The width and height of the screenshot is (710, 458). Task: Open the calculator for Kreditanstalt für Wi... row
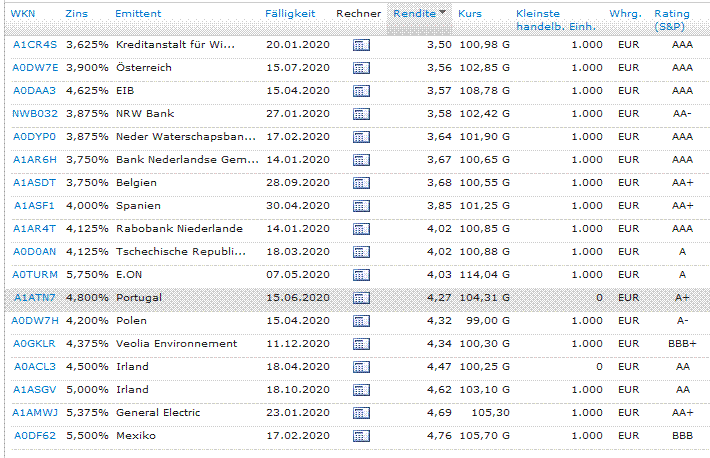tap(361, 45)
